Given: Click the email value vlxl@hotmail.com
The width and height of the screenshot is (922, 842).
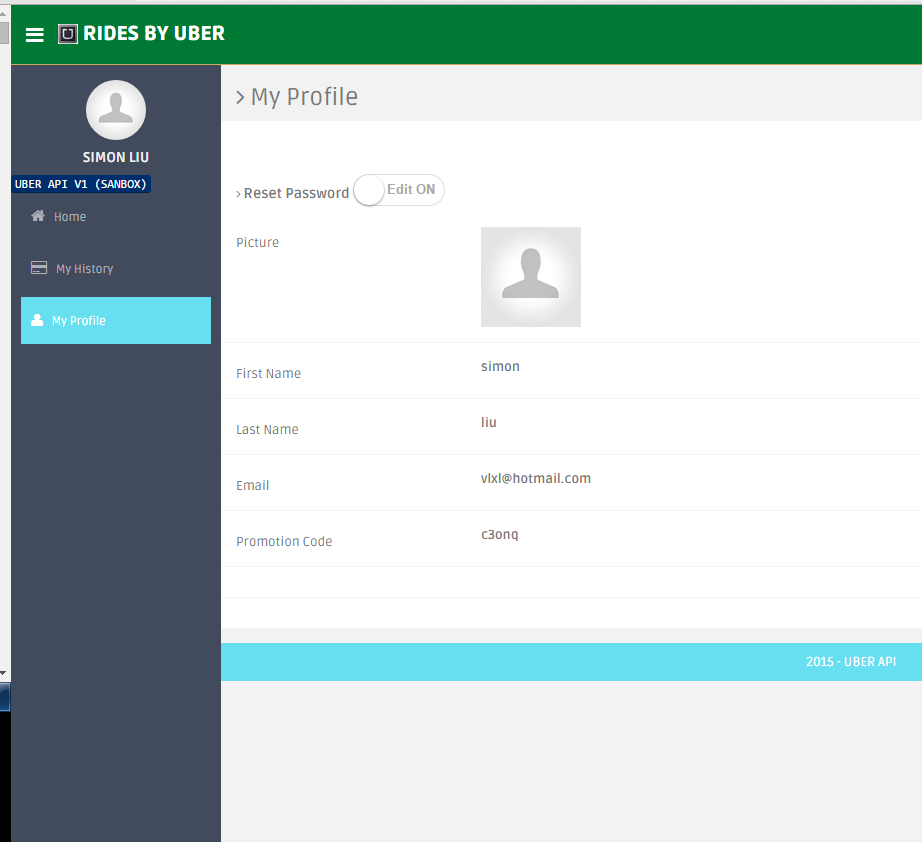Looking at the screenshot, I should tap(536, 478).
